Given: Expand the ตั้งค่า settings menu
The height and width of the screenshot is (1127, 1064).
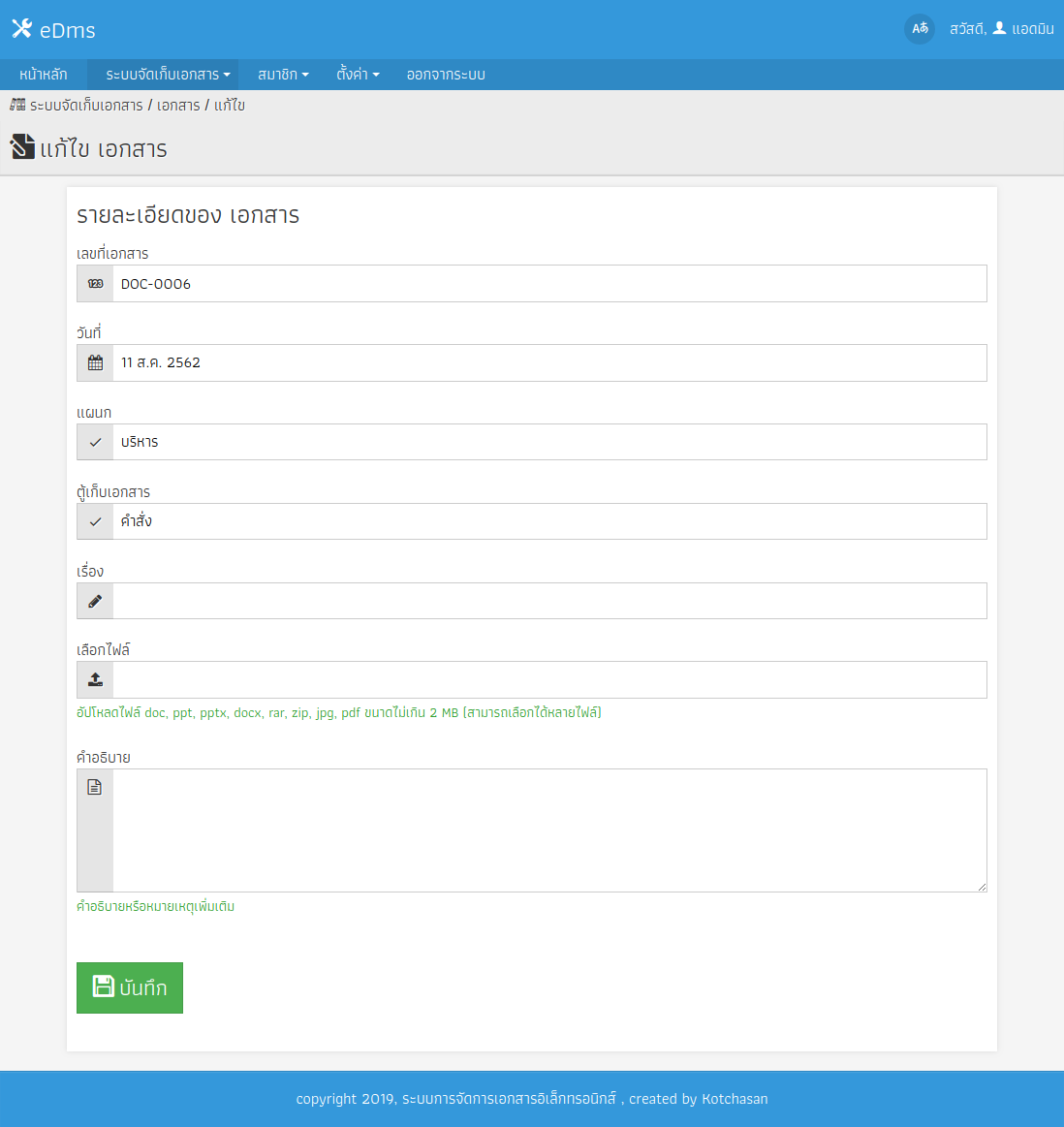Looking at the screenshot, I should pyautogui.click(x=358, y=75).
